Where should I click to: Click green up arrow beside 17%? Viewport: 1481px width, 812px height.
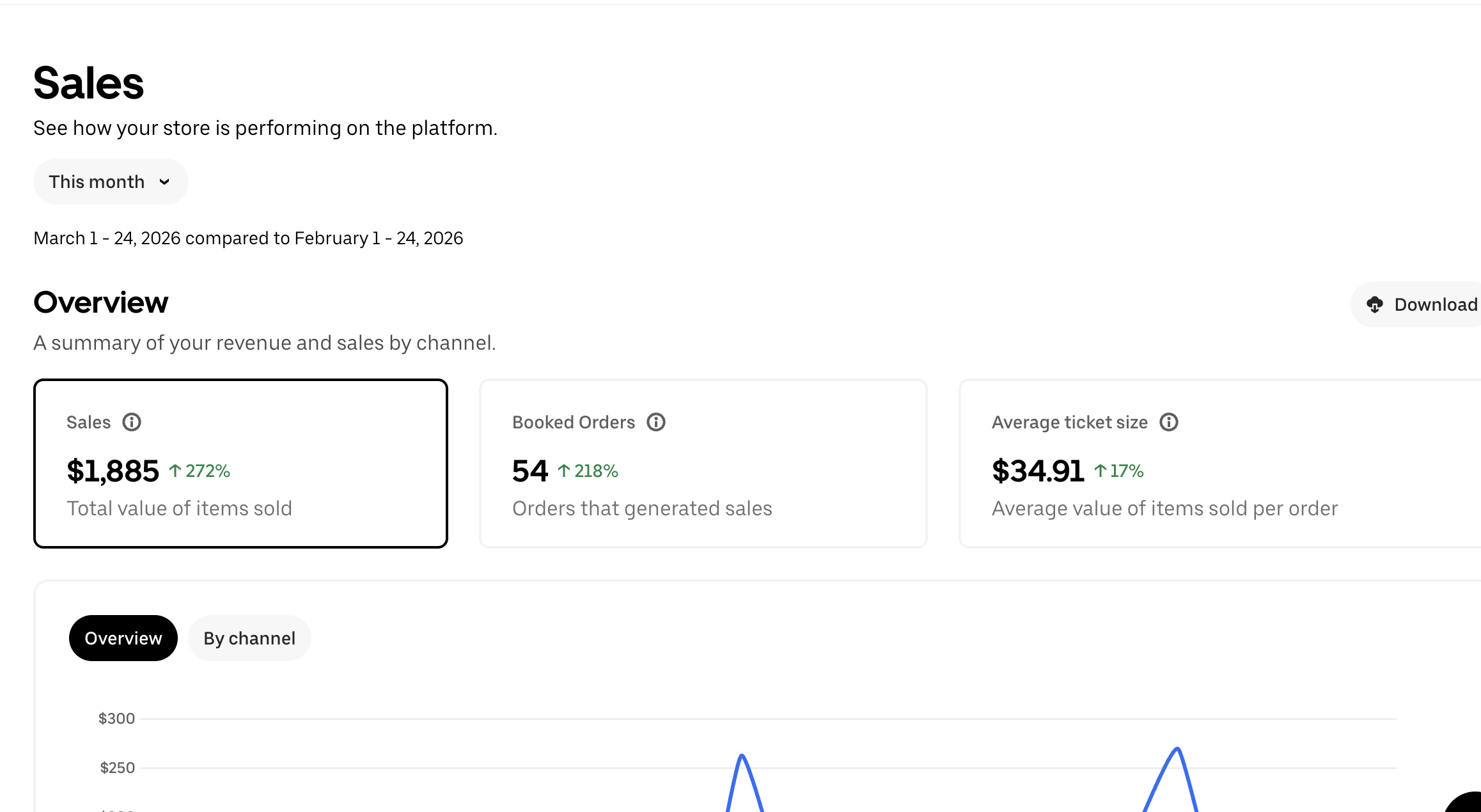(x=1101, y=471)
